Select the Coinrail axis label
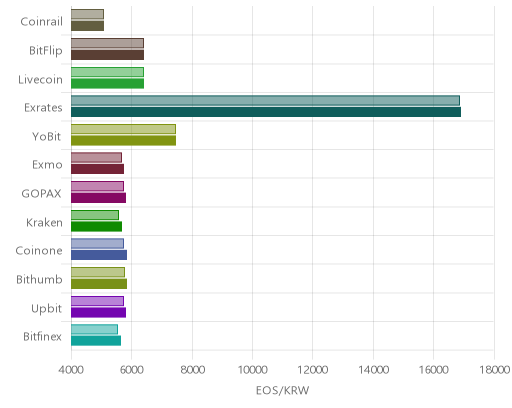The width and height of the screenshot is (512, 408). click(x=41, y=22)
